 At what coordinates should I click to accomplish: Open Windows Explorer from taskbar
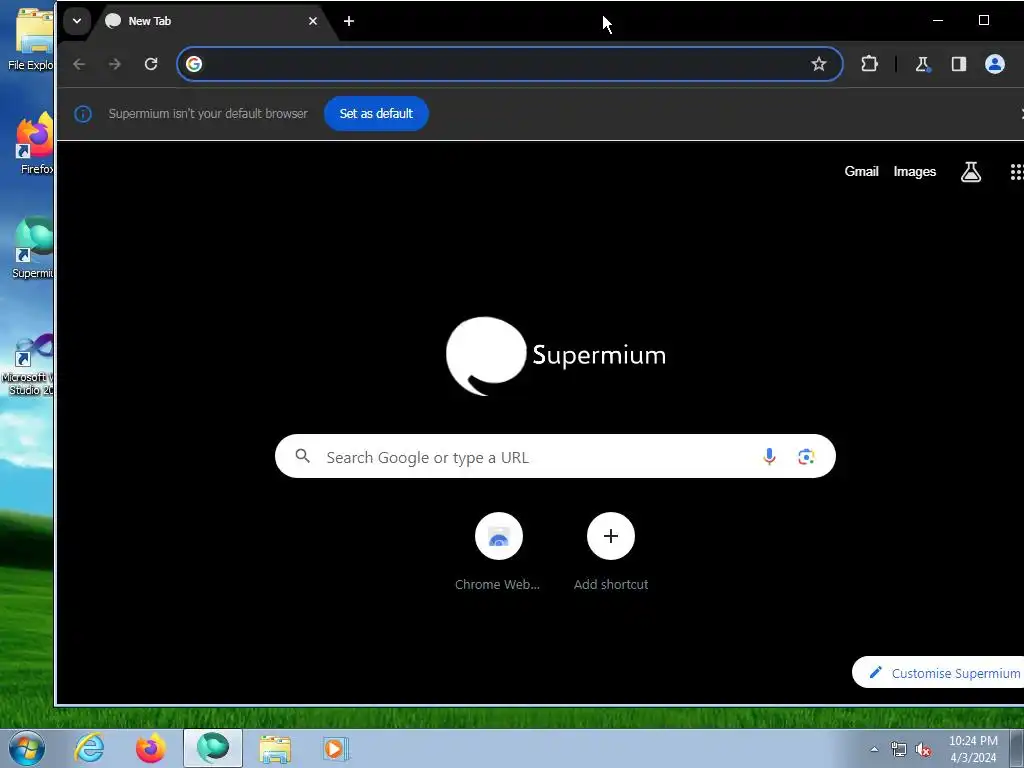tap(275, 749)
